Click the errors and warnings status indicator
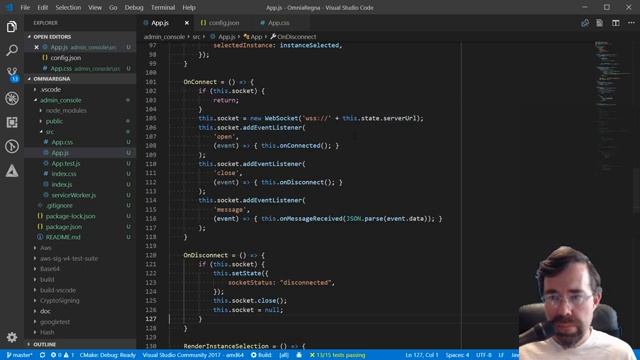The width and height of the screenshot is (640, 360). 62,355
